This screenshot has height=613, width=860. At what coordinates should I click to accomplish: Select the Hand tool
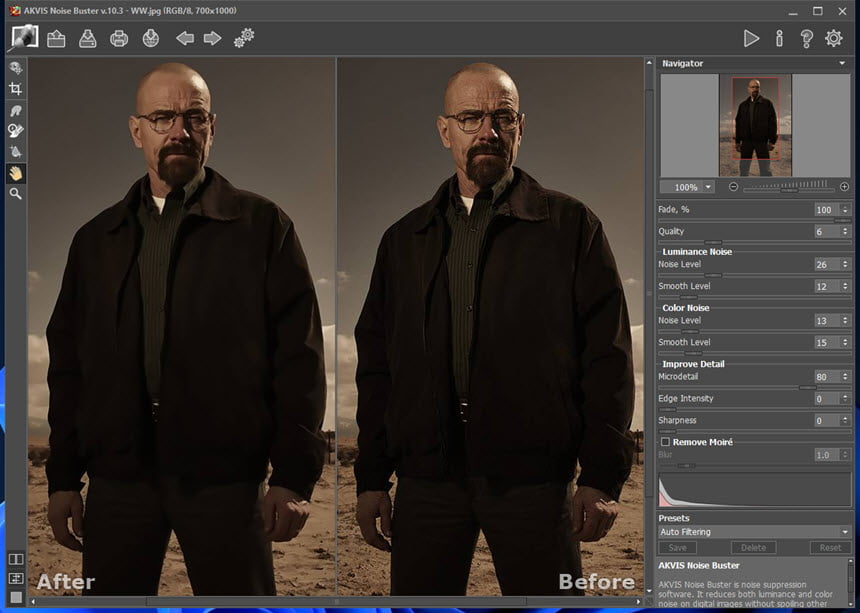(15, 173)
